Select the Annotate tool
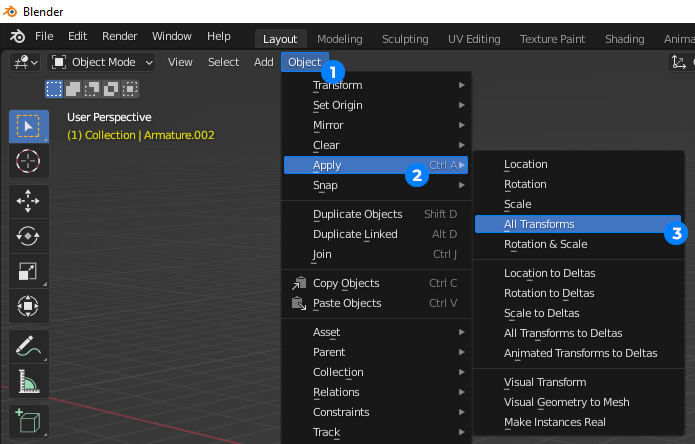Viewport: 695px width, 444px height. [x=29, y=346]
